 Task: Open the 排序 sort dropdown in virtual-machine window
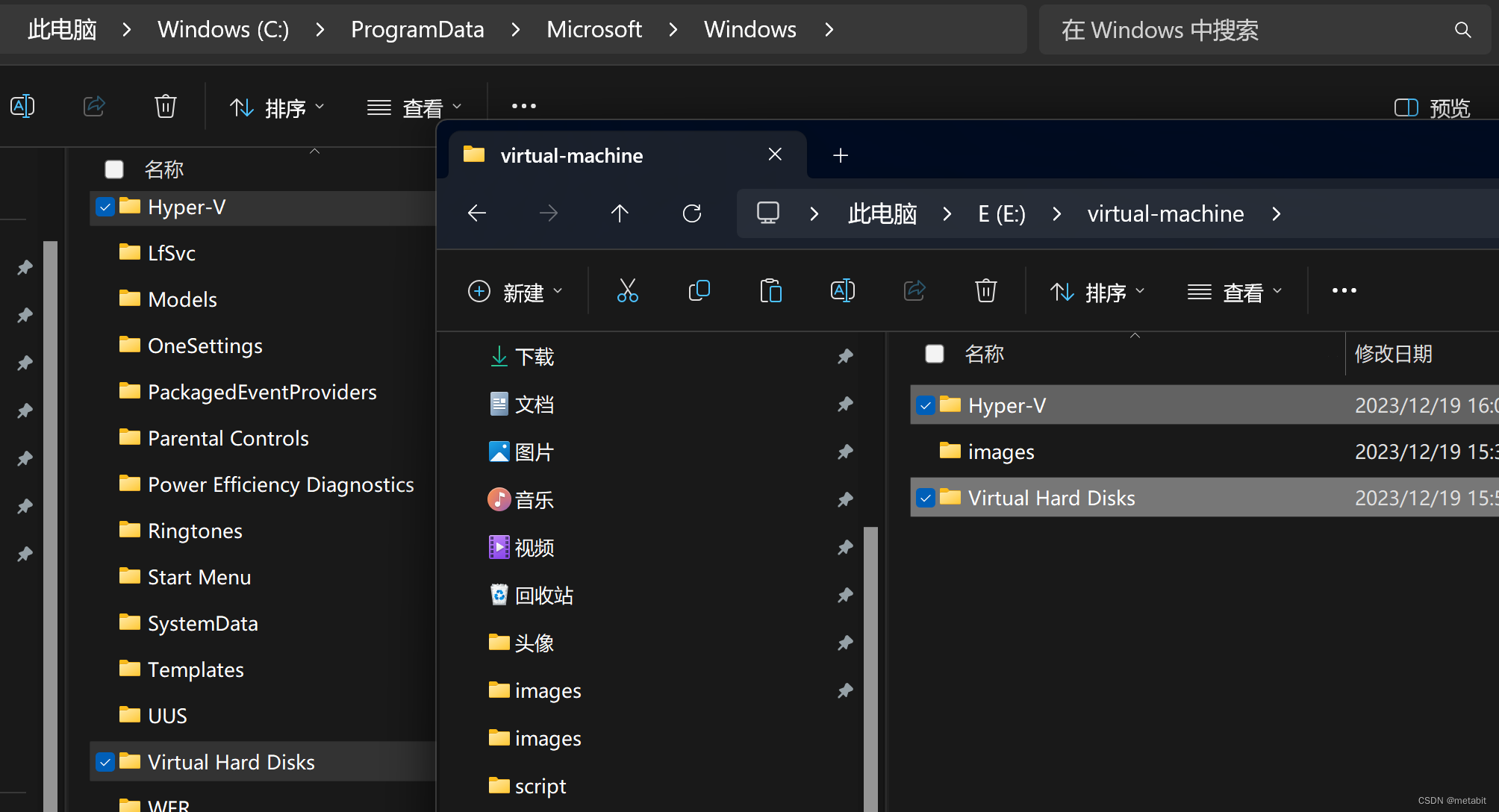point(1097,292)
